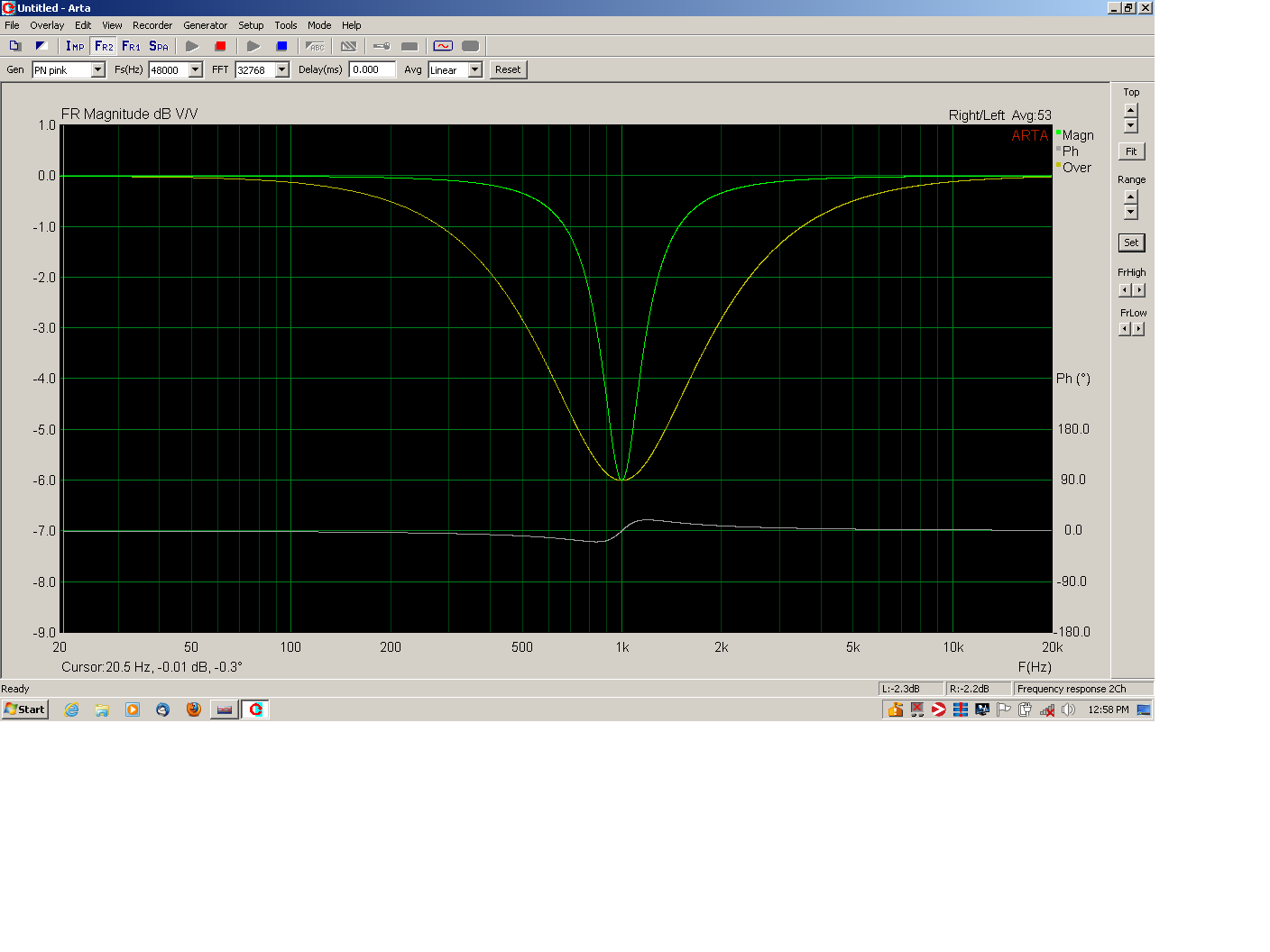
Task: Select FR2 dual-channel frequency response mode
Action: tap(104, 46)
